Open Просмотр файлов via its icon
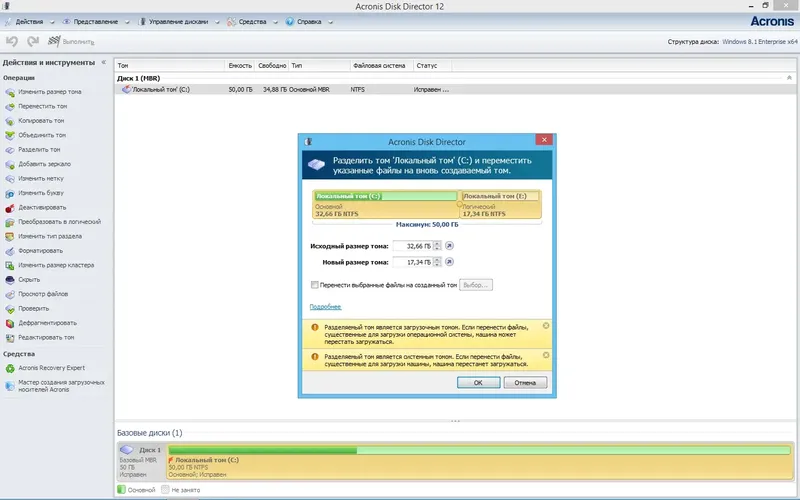Viewport: 800px width, 500px height. [x=10, y=294]
